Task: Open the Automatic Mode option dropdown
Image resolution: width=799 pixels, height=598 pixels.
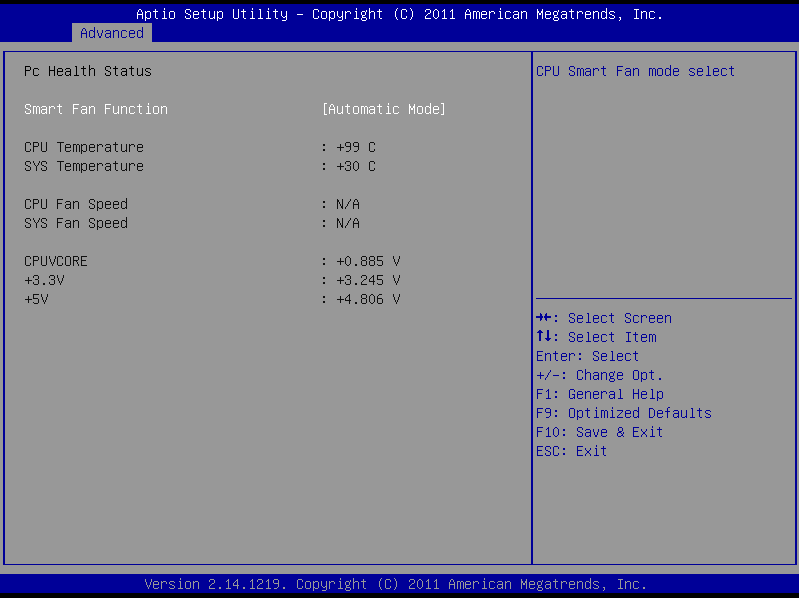Action: [x=383, y=109]
